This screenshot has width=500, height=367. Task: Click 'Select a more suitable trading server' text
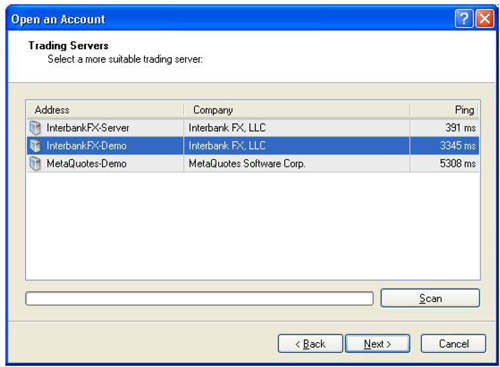[x=125, y=59]
